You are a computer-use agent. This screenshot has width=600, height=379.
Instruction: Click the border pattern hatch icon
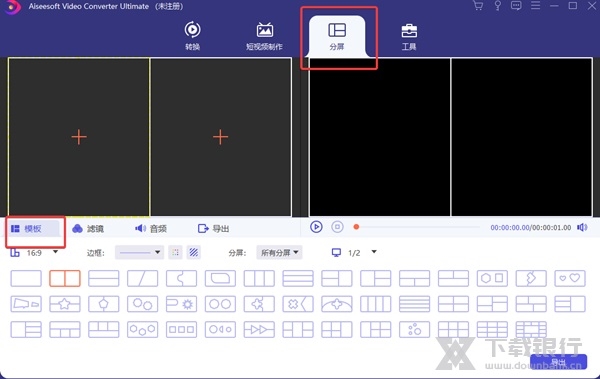[194, 252]
